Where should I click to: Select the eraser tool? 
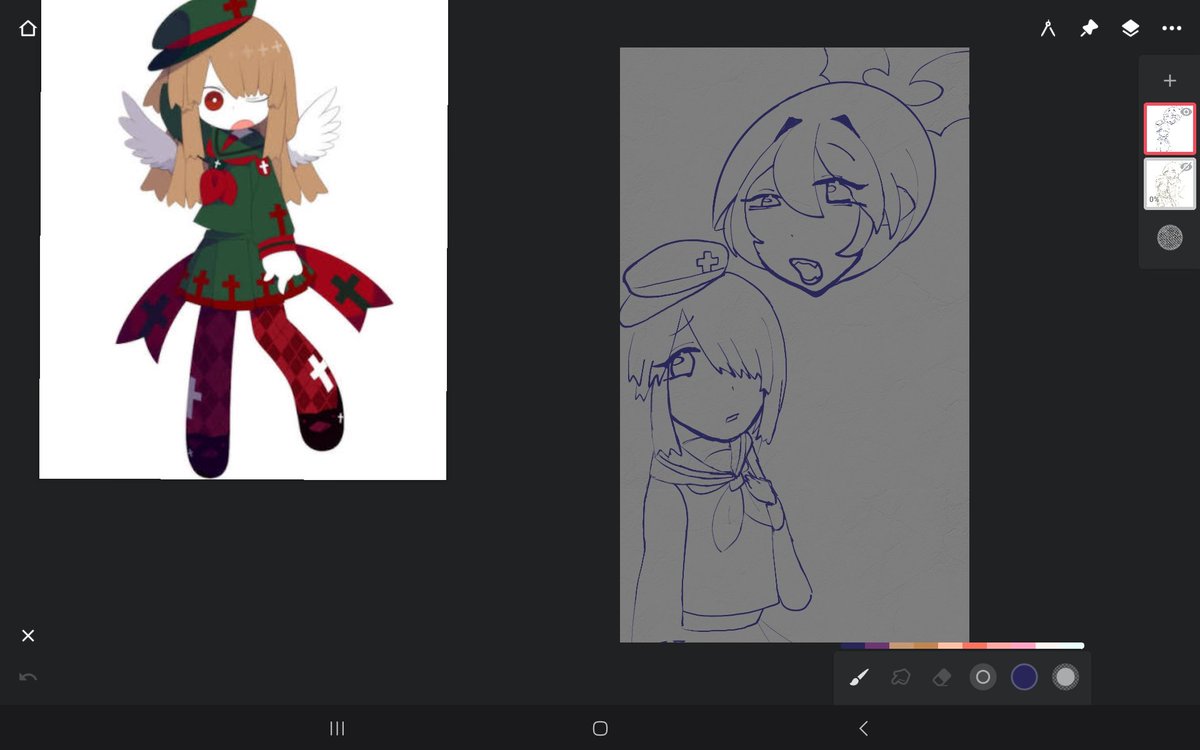point(941,678)
